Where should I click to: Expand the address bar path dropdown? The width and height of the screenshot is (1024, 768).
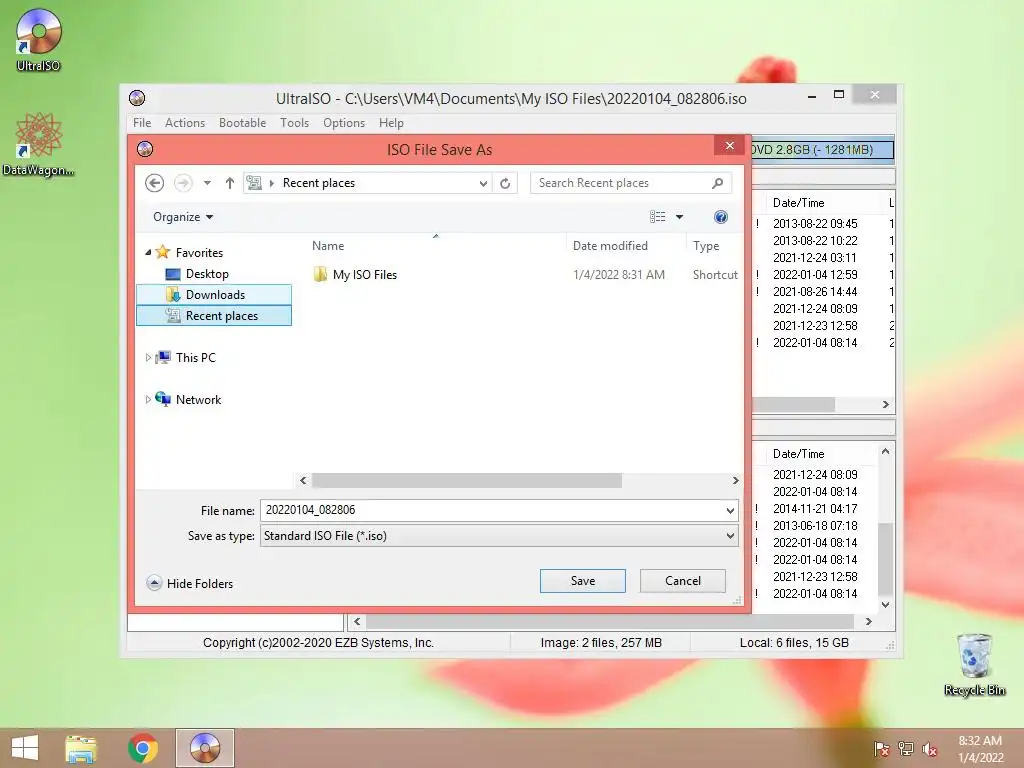(x=483, y=184)
